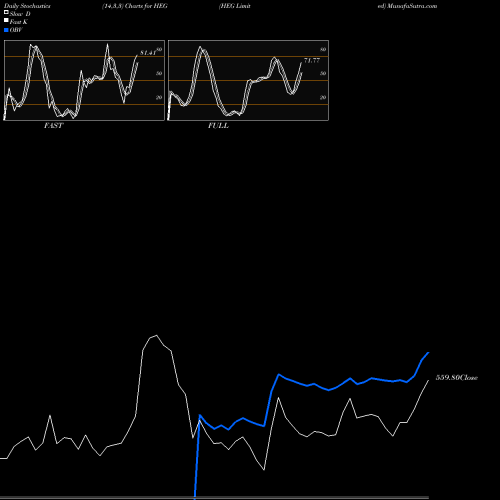Click the blue OBV line's final peak

point(428,353)
